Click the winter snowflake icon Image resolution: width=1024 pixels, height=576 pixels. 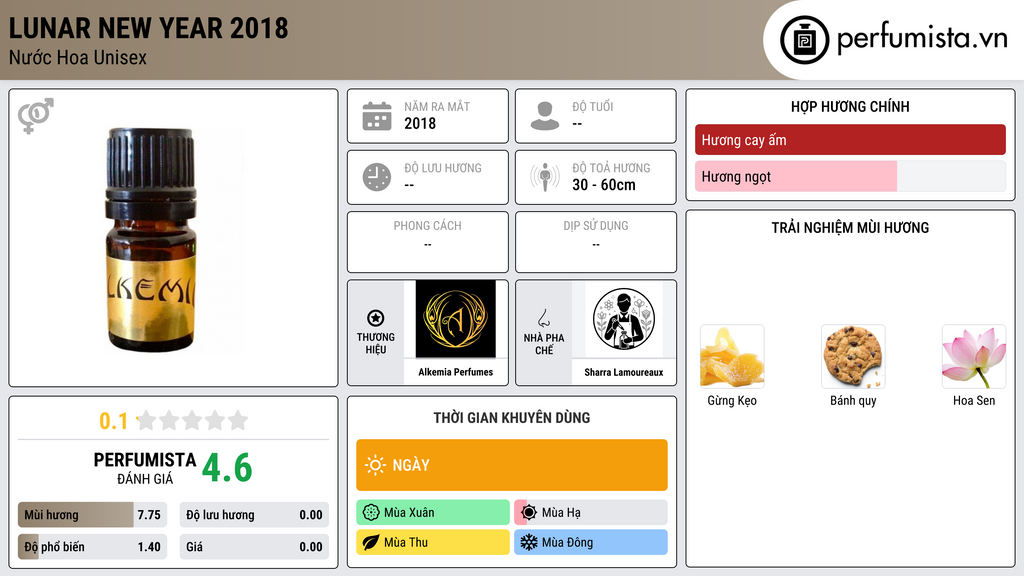(x=529, y=543)
